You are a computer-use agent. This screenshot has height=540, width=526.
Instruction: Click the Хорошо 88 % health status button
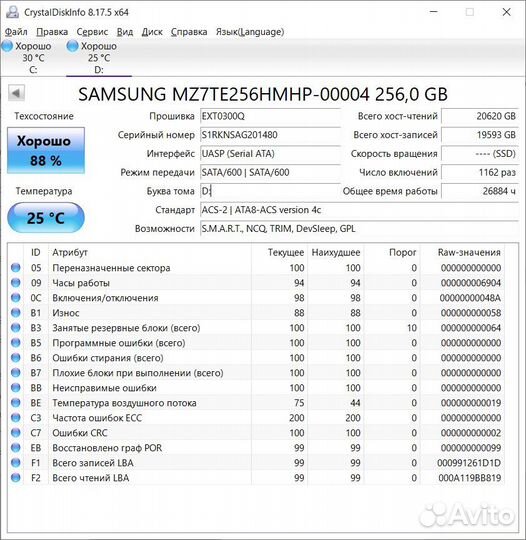point(46,150)
